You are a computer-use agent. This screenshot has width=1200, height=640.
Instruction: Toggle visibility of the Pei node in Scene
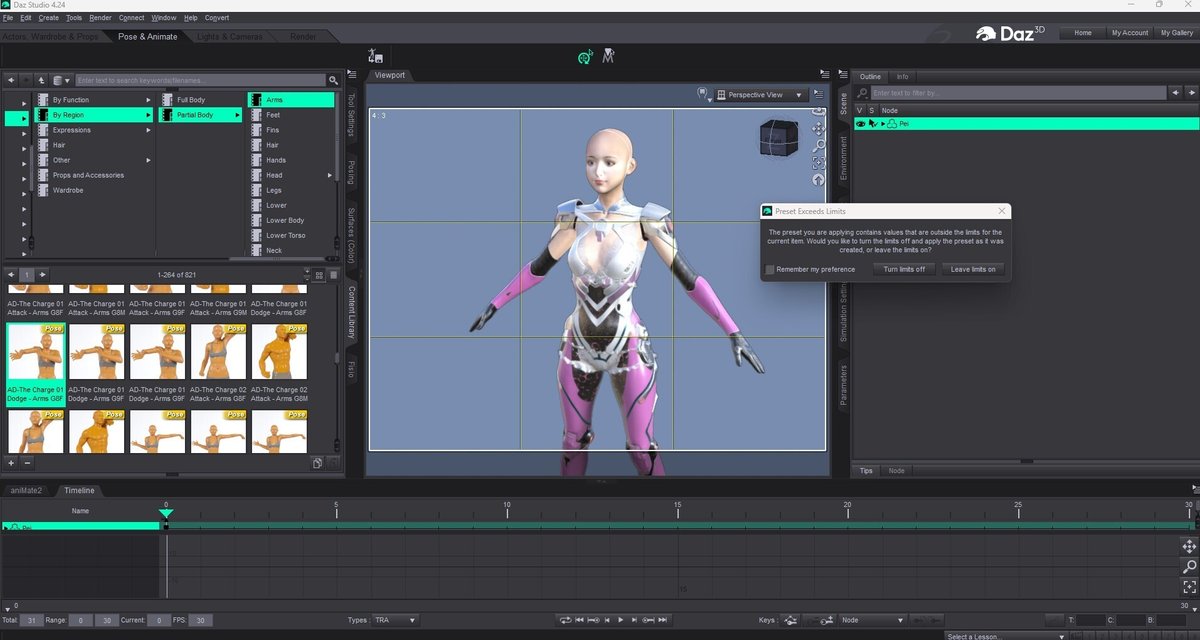pos(861,124)
